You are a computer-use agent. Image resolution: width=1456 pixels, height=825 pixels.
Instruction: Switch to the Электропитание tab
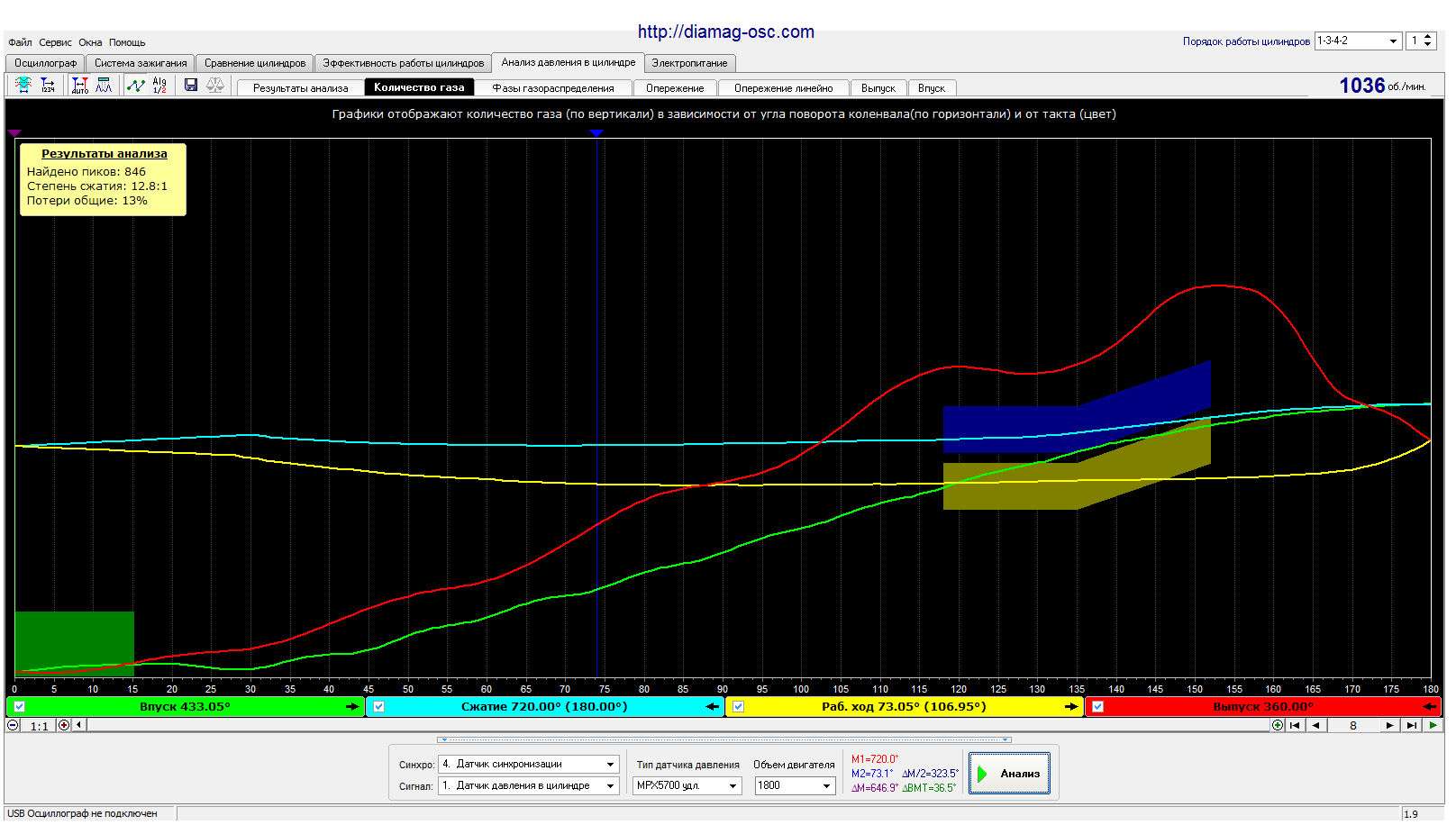(x=690, y=63)
